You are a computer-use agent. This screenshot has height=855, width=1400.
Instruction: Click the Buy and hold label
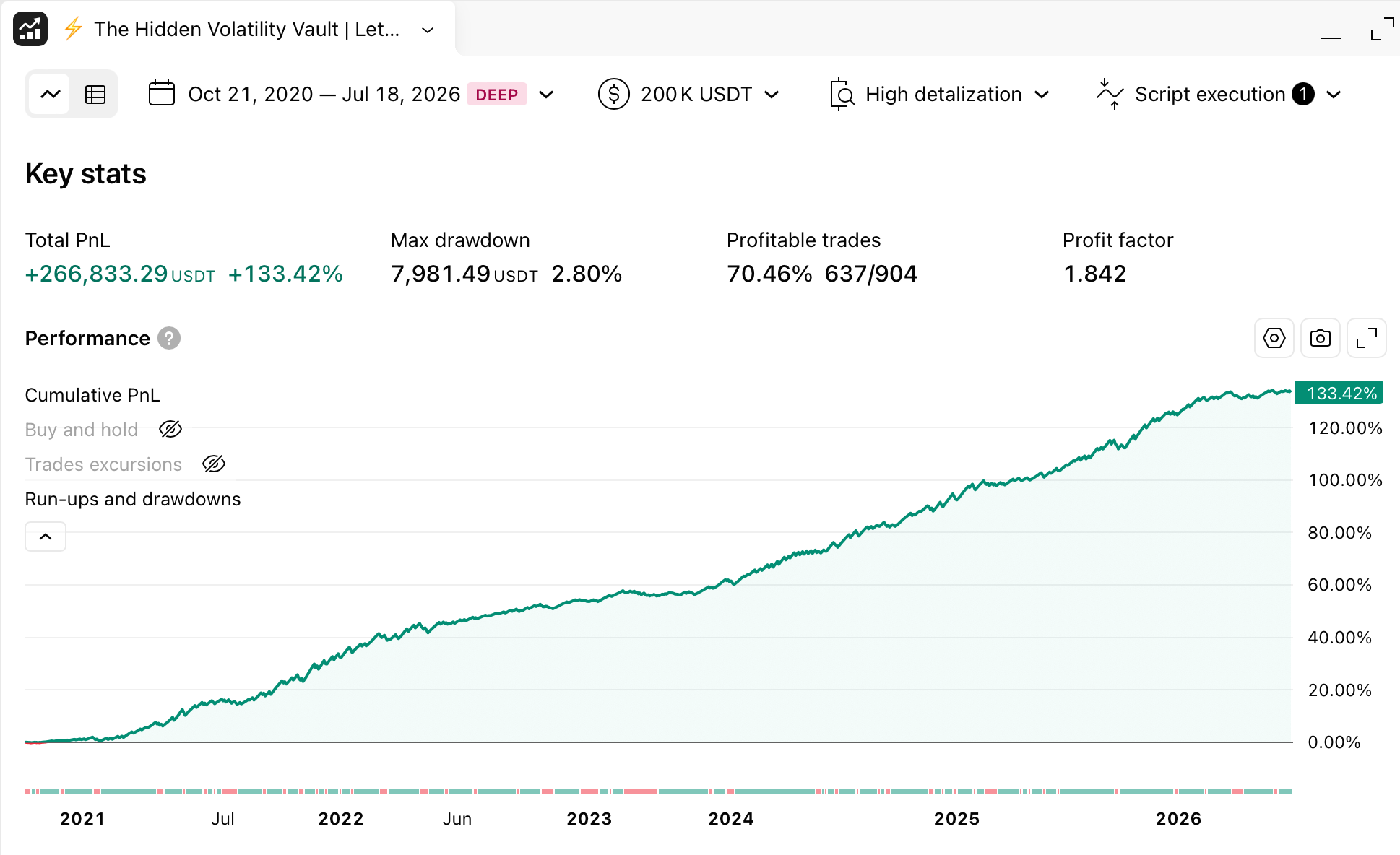coord(82,430)
